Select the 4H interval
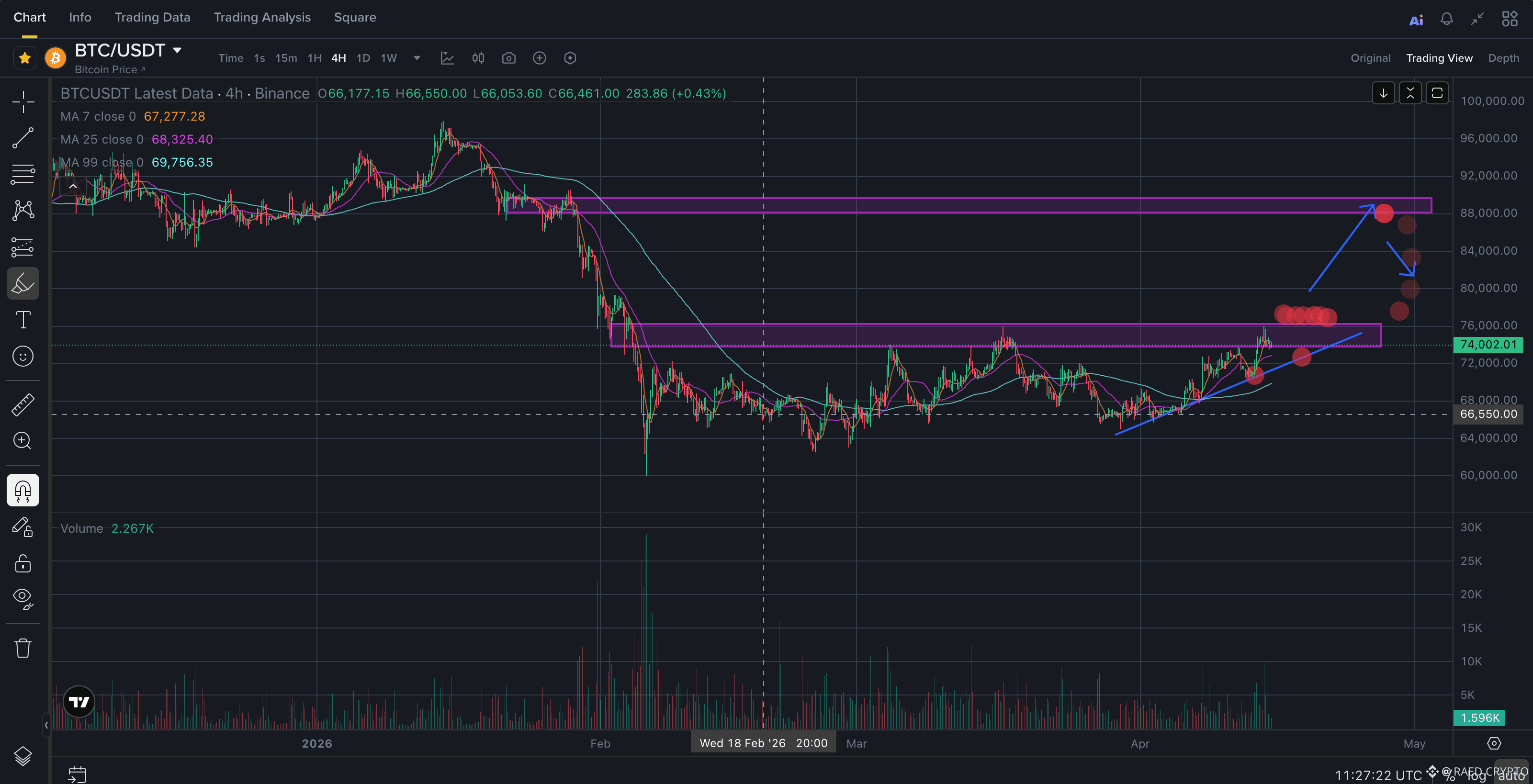 click(338, 58)
